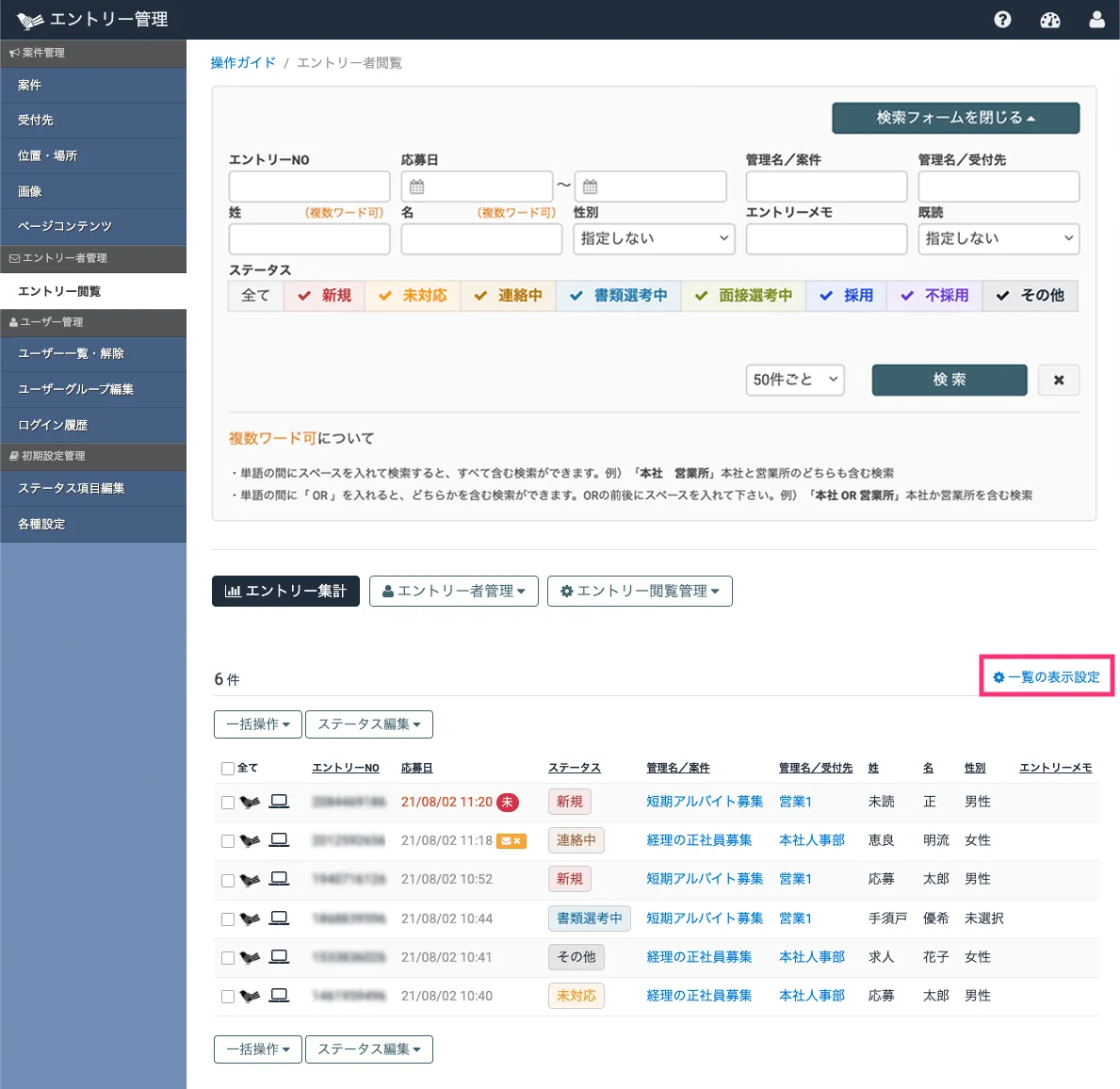
Task: Click bird icon in 21/08/02 10:40 row
Action: 250,996
